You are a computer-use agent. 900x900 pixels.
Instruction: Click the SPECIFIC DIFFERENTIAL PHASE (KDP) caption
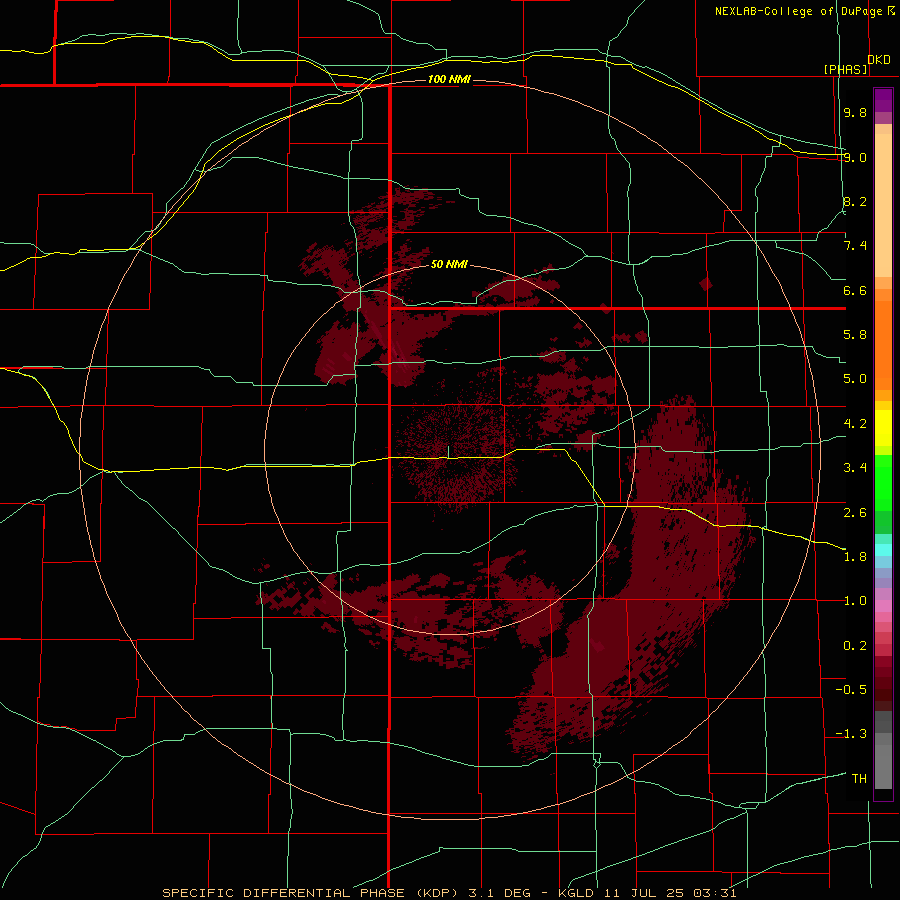point(313,893)
